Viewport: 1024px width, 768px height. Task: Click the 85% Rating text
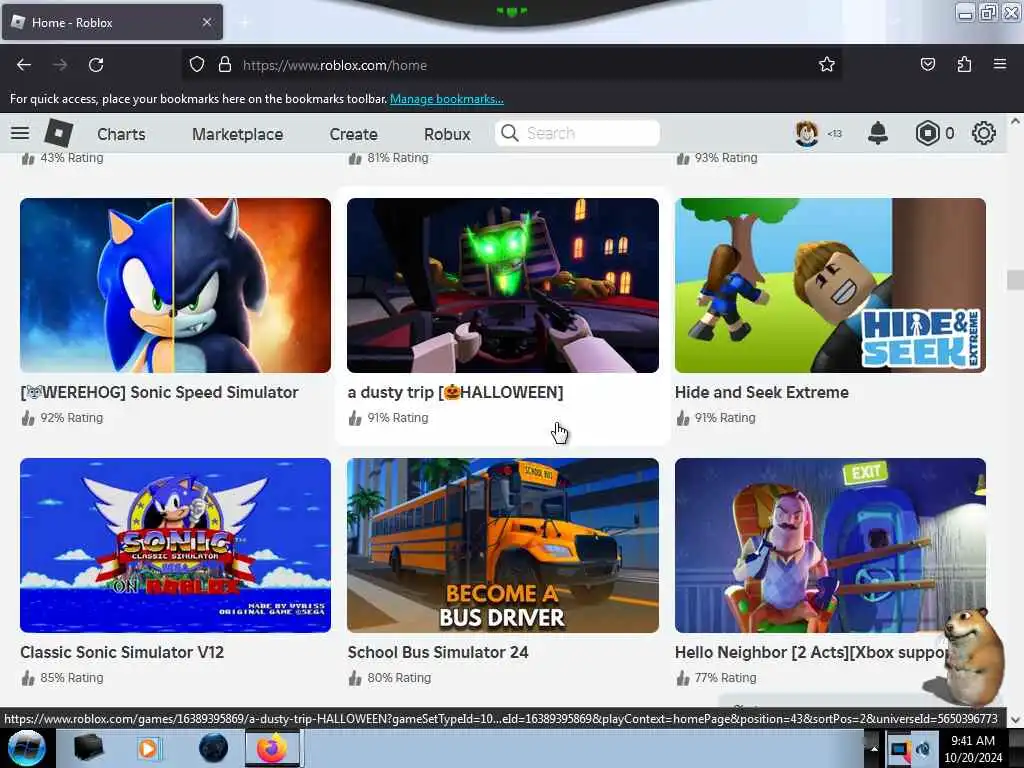click(72, 677)
